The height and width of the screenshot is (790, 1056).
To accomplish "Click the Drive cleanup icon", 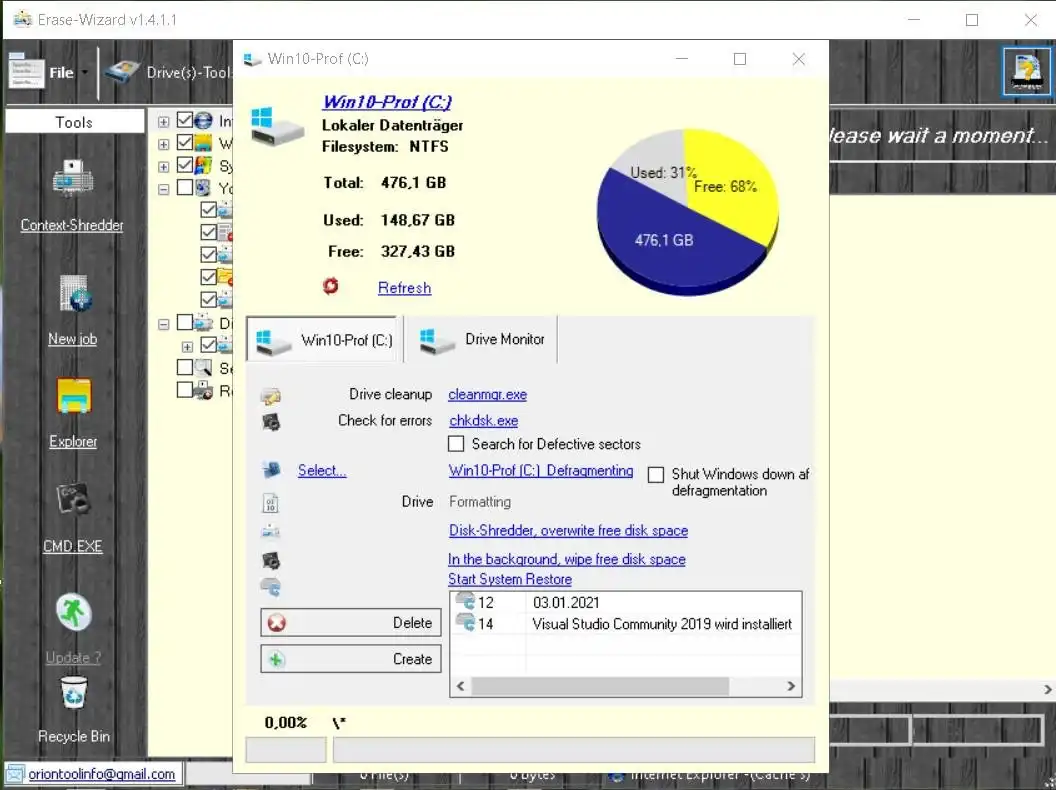I will point(271,396).
